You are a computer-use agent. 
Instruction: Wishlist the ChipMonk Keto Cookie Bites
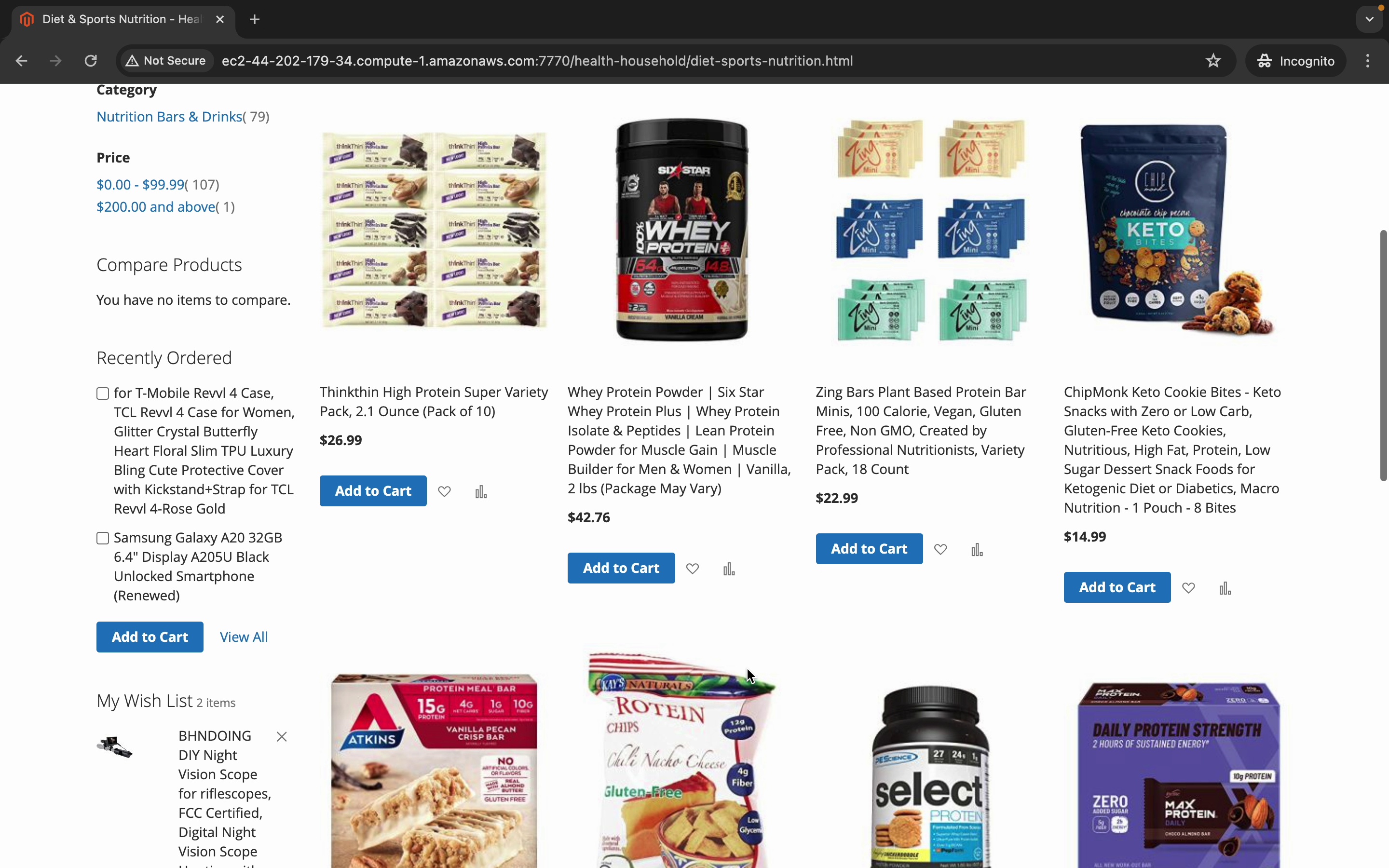(x=1189, y=588)
